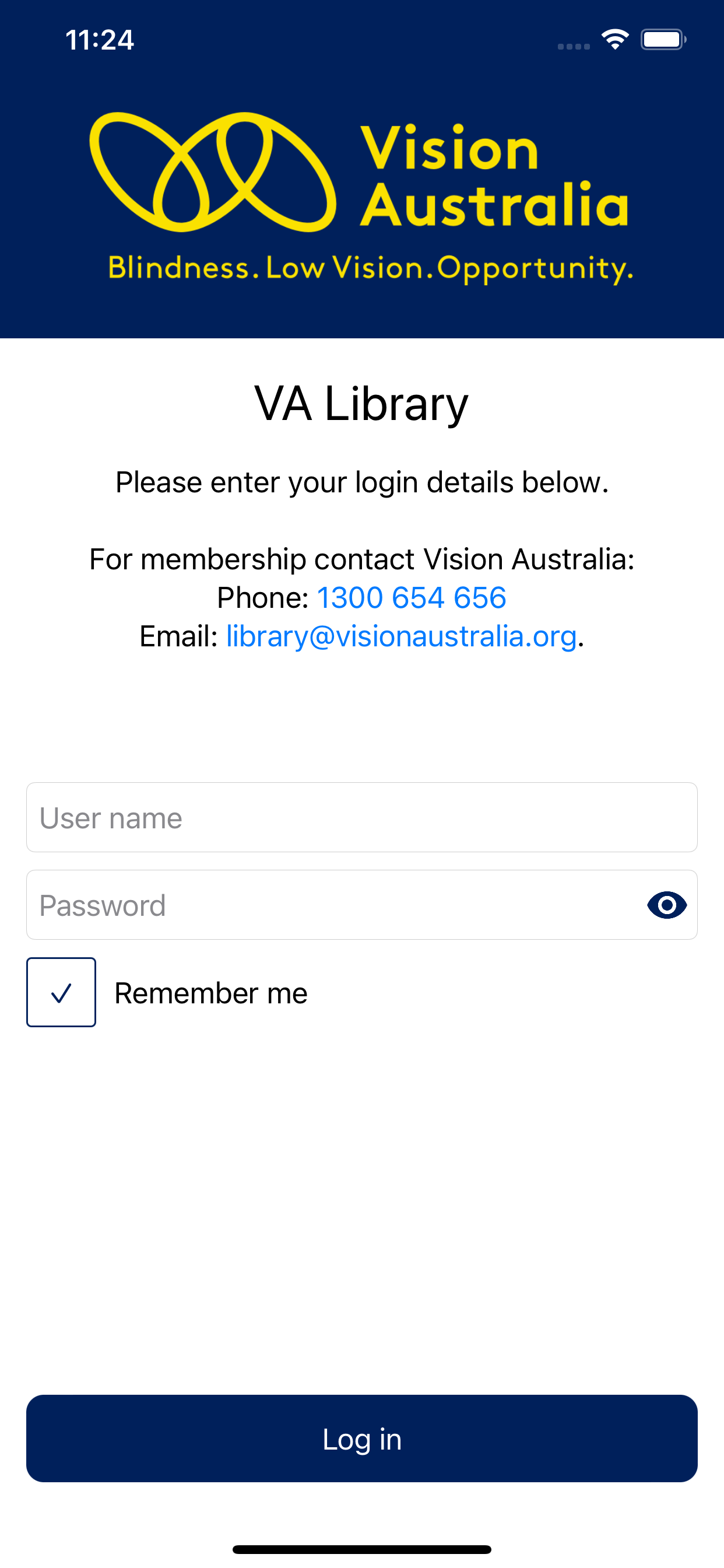Call phone number 1300 654 656

tap(412, 598)
